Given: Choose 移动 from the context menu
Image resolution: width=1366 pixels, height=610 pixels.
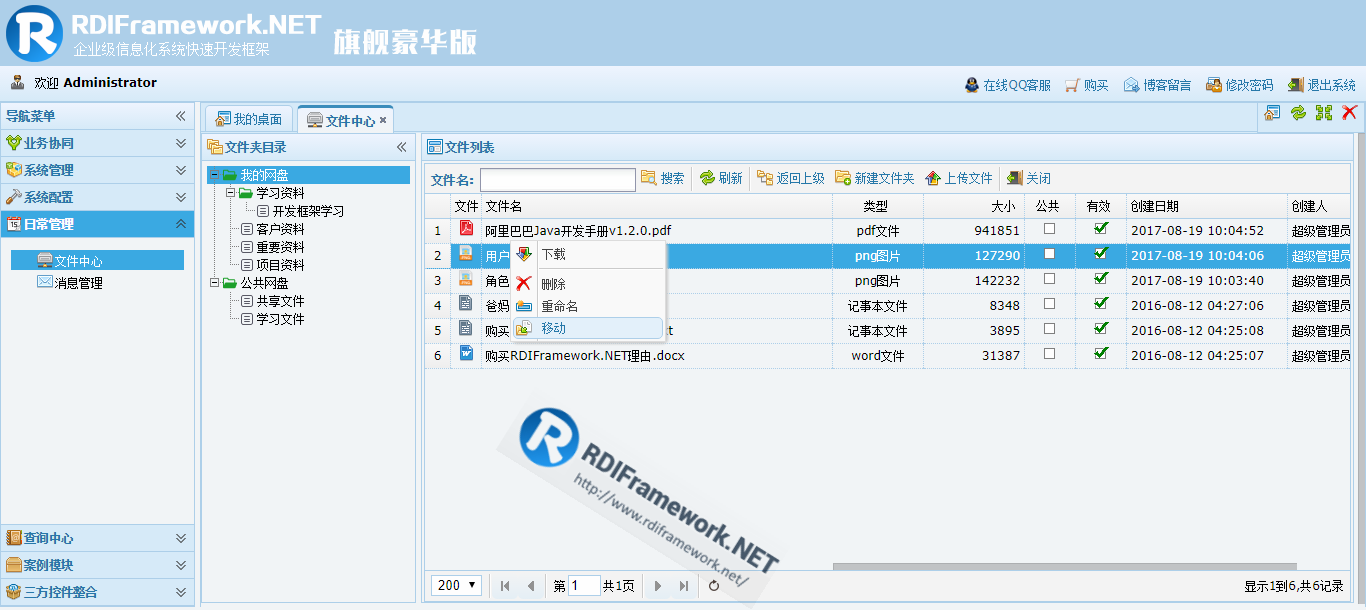Looking at the screenshot, I should 588,328.
